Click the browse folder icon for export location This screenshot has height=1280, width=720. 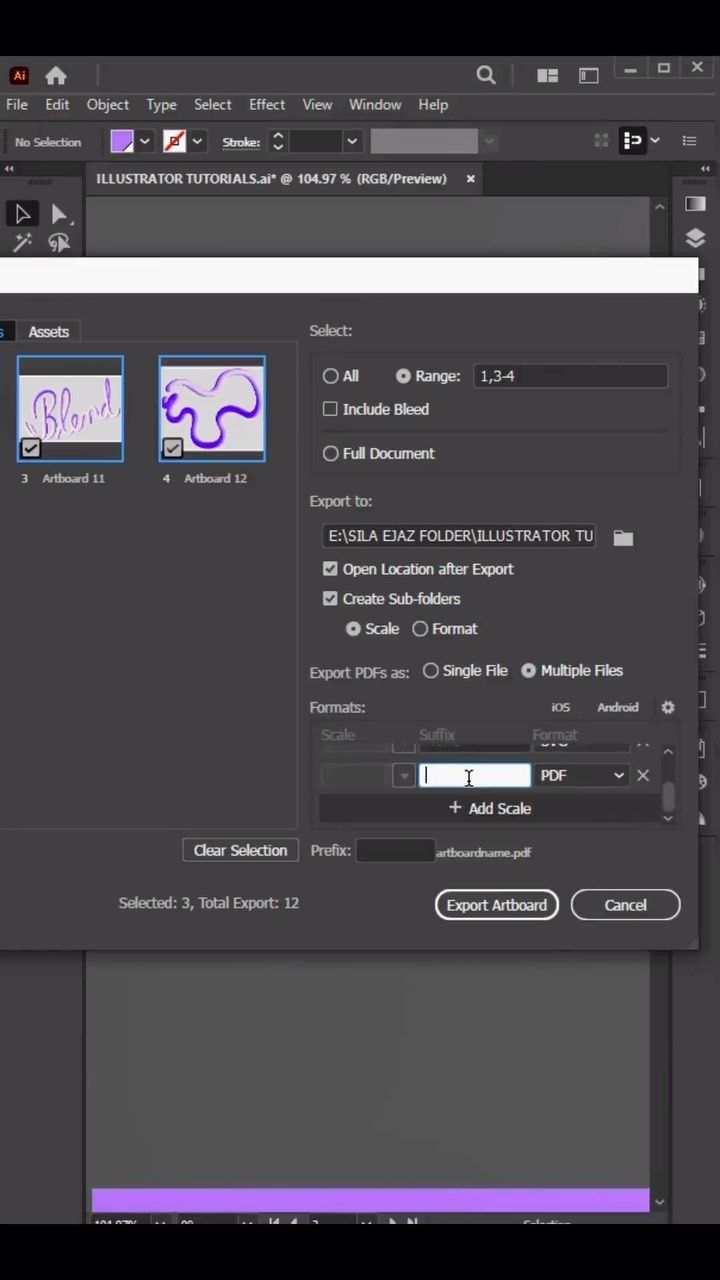[x=623, y=537]
